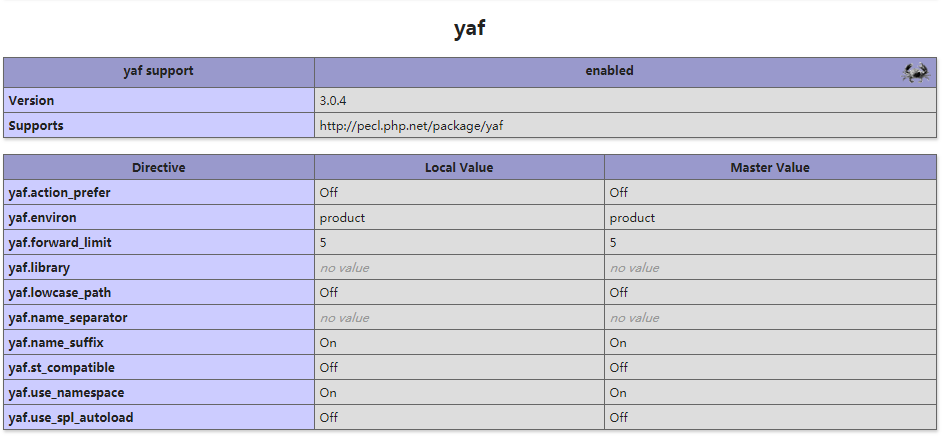Viewport: 946px width, 443px height.
Task: Click the yaf logo icon in header row
Action: pos(914,72)
